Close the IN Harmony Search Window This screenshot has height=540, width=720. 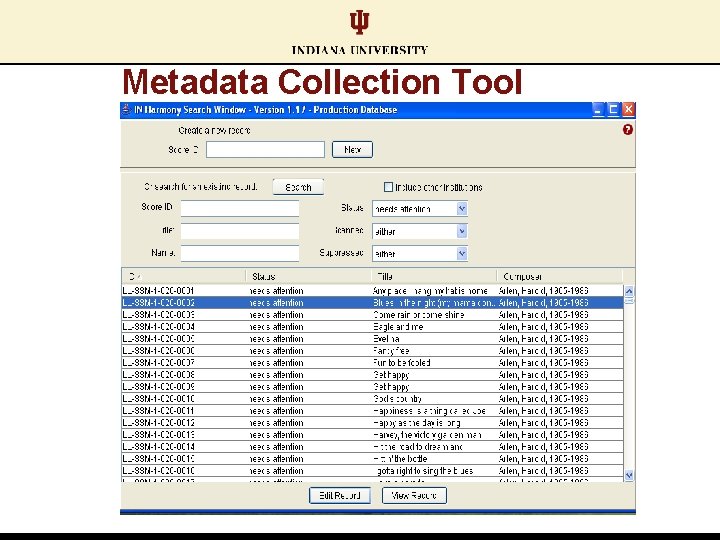point(628,110)
